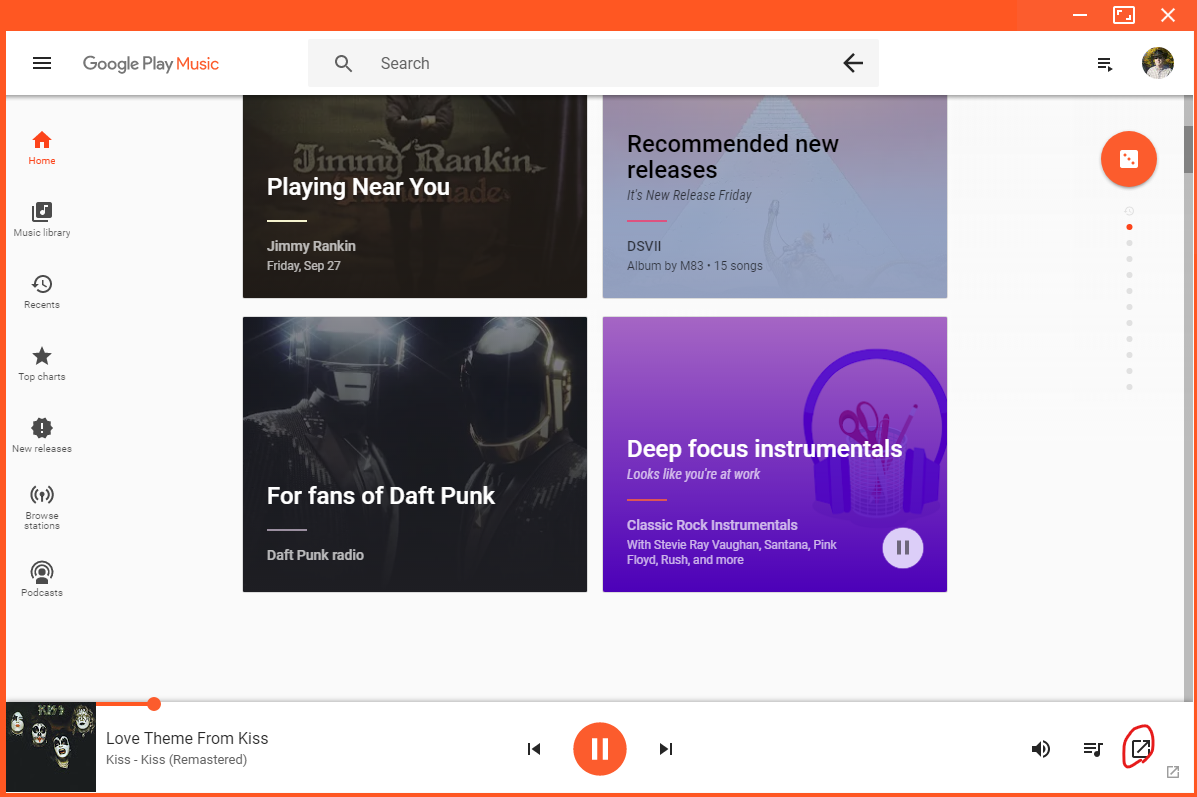The height and width of the screenshot is (797, 1197).
Task: Pause the Classic Rock Instrumentals station
Action: (902, 547)
